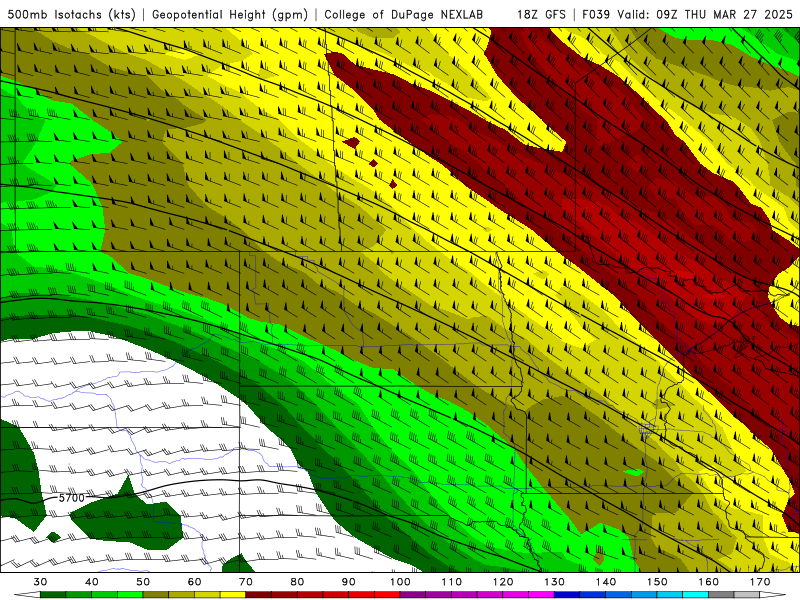Screen dimensions: 800x600
Task: Click the legend value '110'
Action: click(x=452, y=582)
